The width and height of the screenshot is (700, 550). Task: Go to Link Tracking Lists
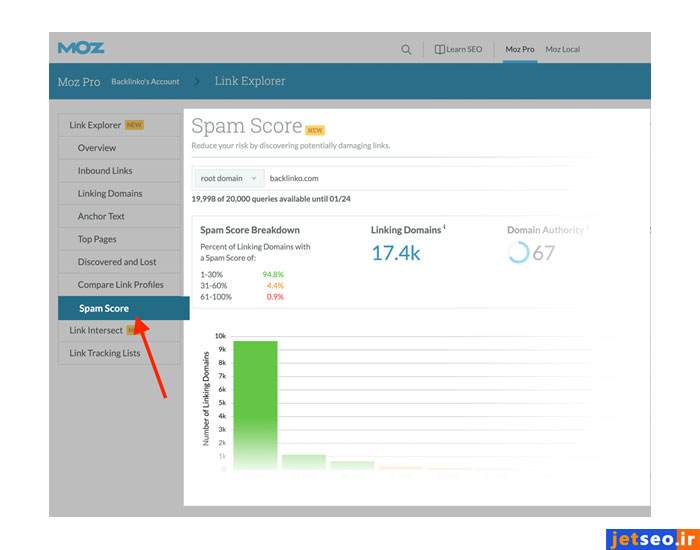105,353
